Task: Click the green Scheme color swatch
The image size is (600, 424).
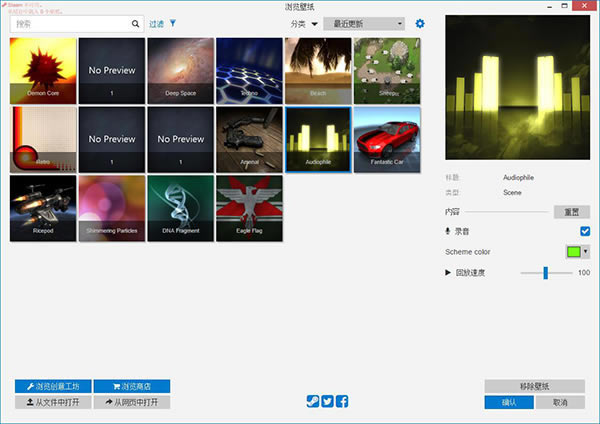Action: click(x=573, y=251)
